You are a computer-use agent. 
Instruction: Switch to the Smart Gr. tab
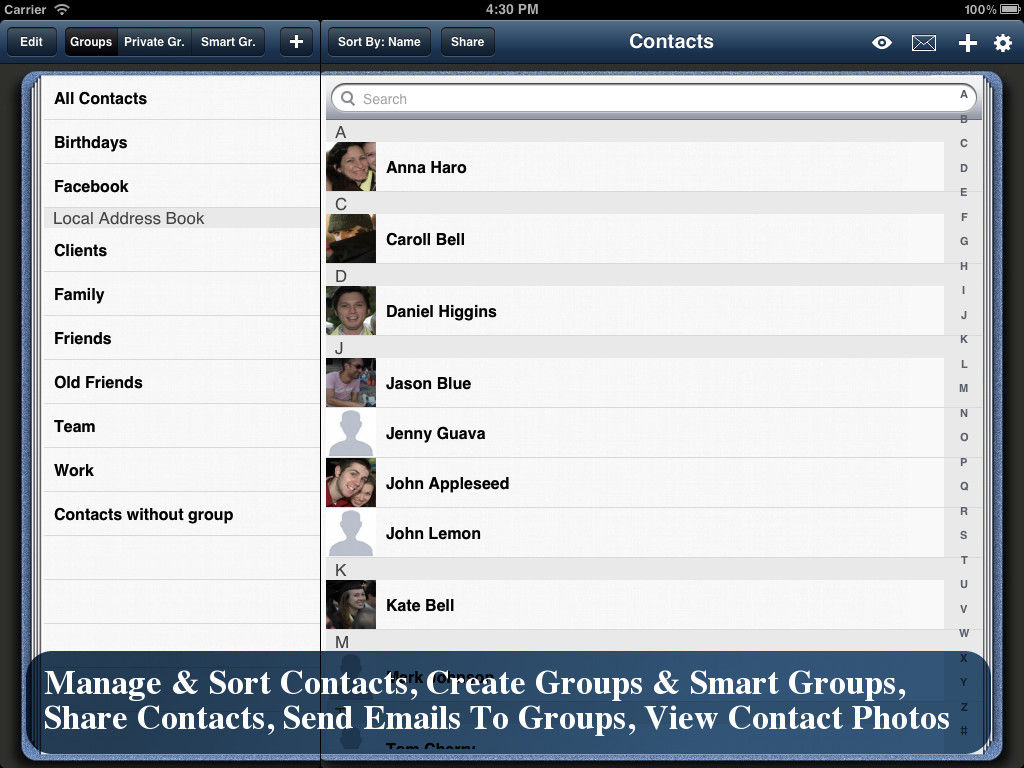point(228,42)
